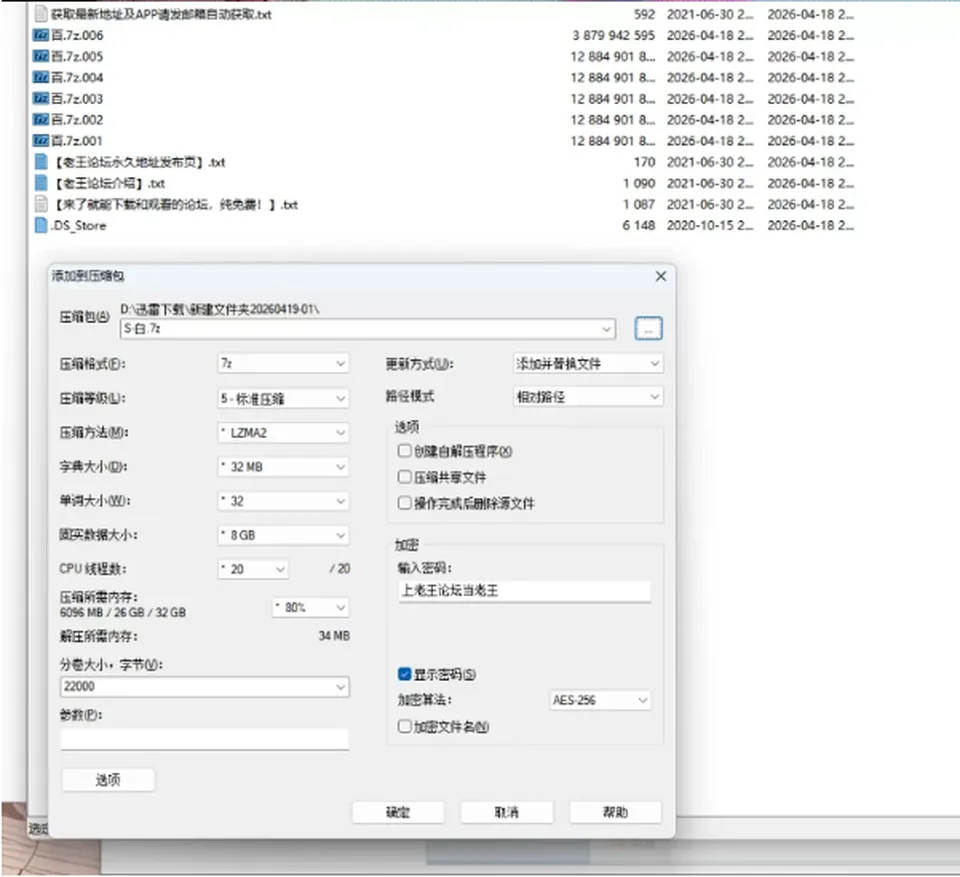Image resolution: width=960 pixels, height=877 pixels.
Task: Open the 压缩格式 7z dropdown
Action: 283,364
